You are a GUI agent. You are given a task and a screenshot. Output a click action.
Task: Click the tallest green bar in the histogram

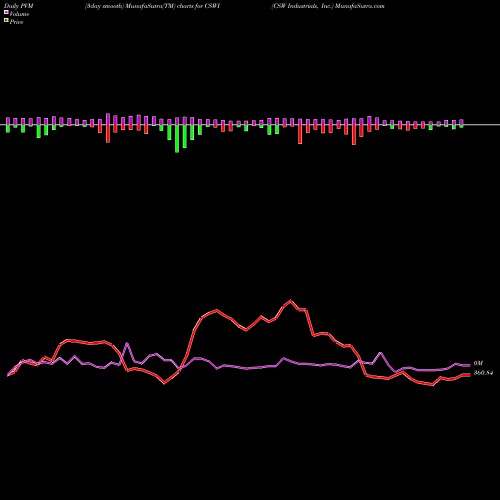pos(177,139)
